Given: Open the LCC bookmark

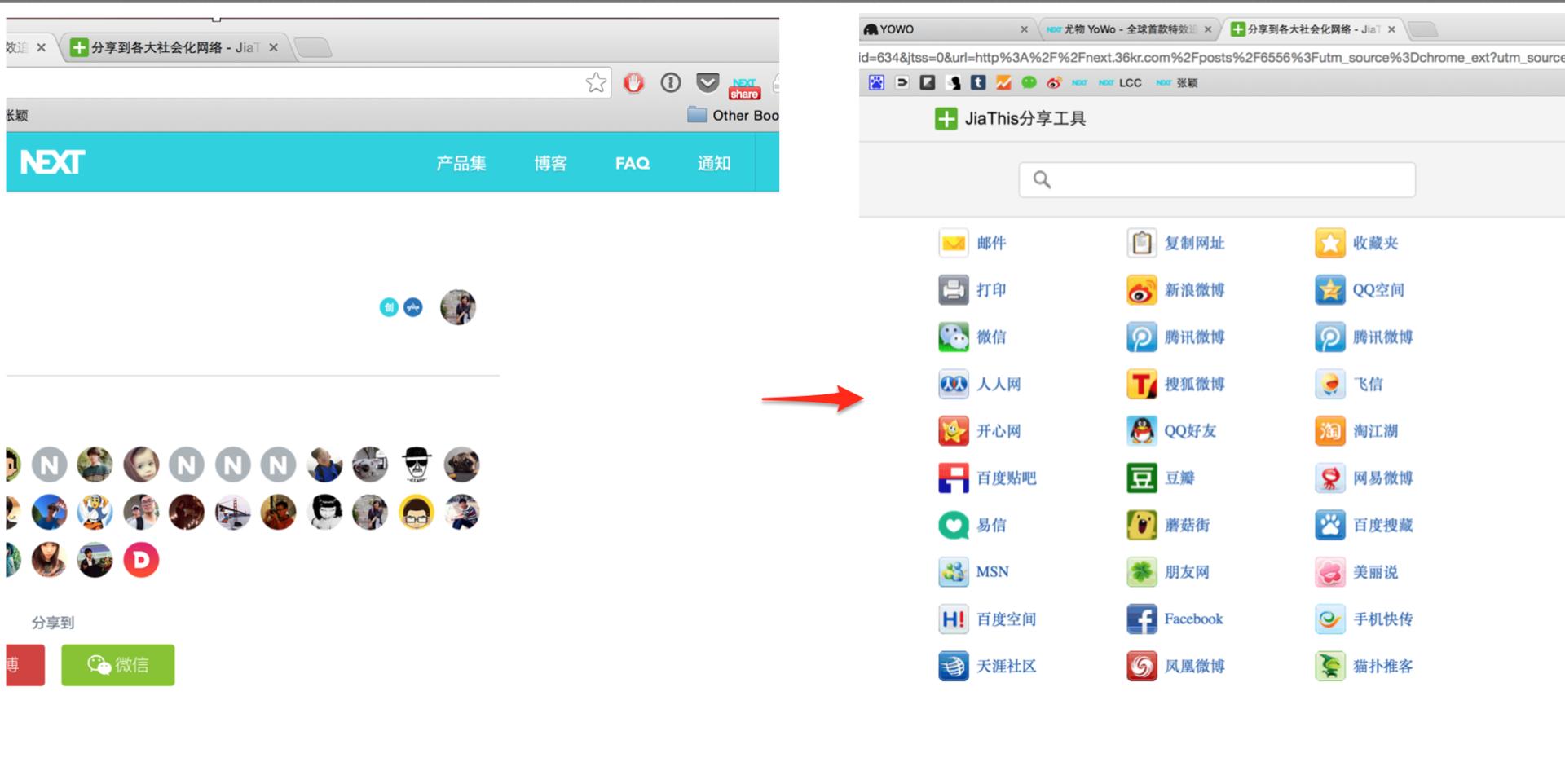Looking at the screenshot, I should point(1121,83).
